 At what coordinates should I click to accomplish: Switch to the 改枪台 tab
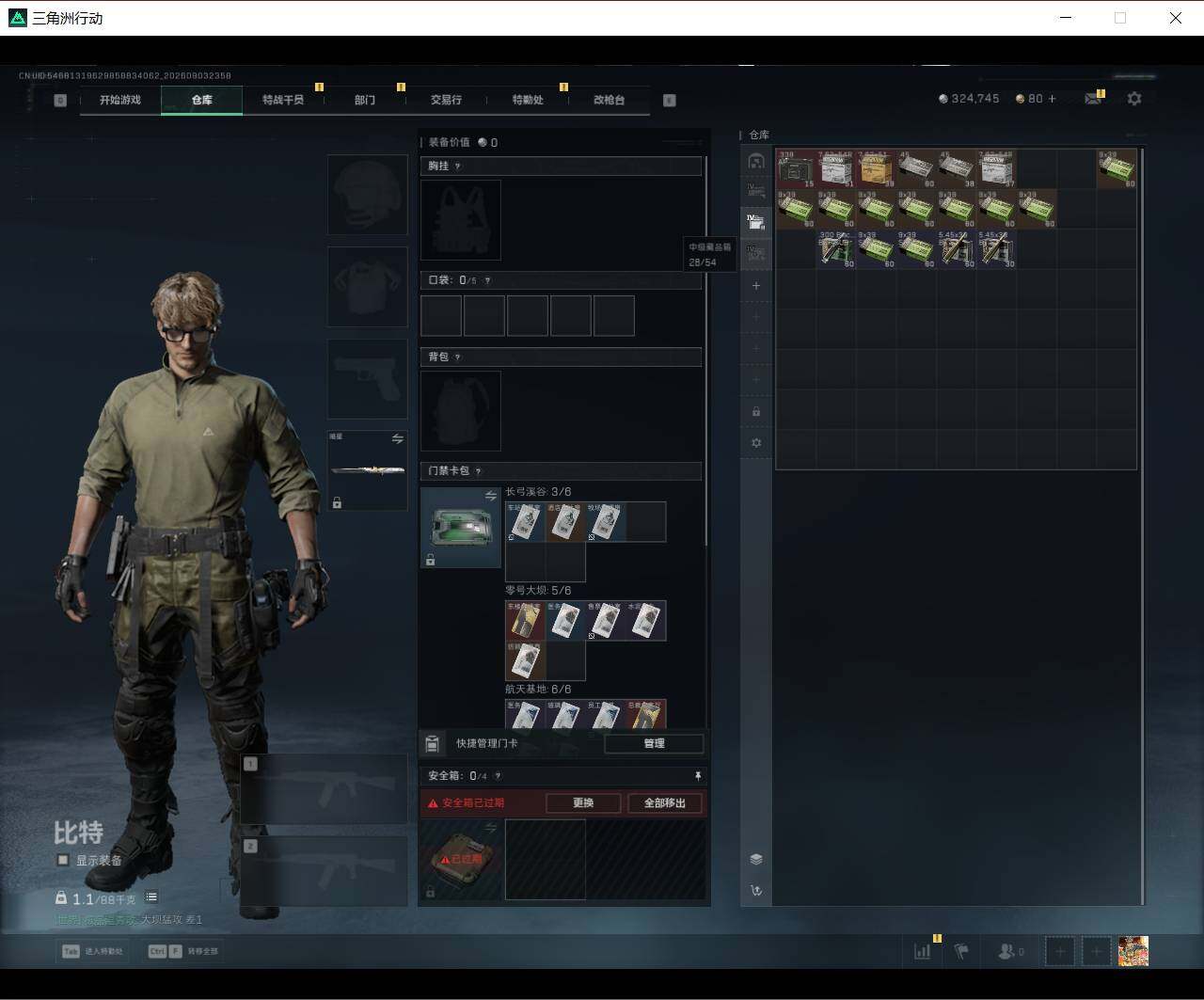click(x=609, y=100)
